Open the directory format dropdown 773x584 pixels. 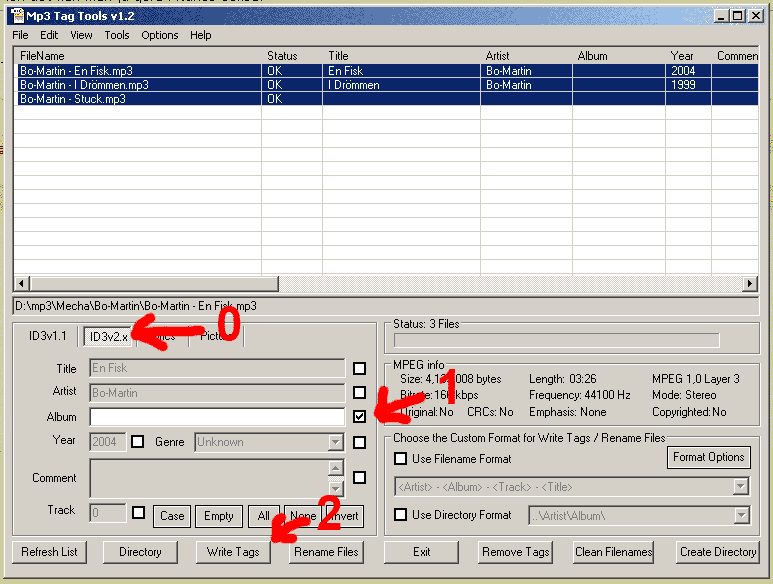point(741,515)
